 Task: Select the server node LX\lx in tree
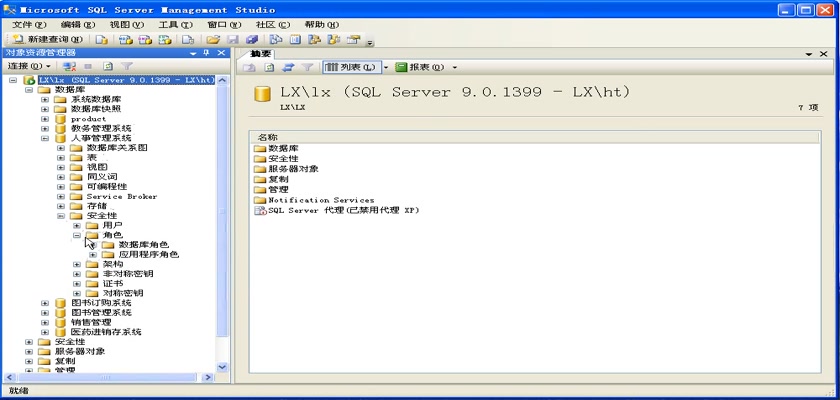coord(126,80)
